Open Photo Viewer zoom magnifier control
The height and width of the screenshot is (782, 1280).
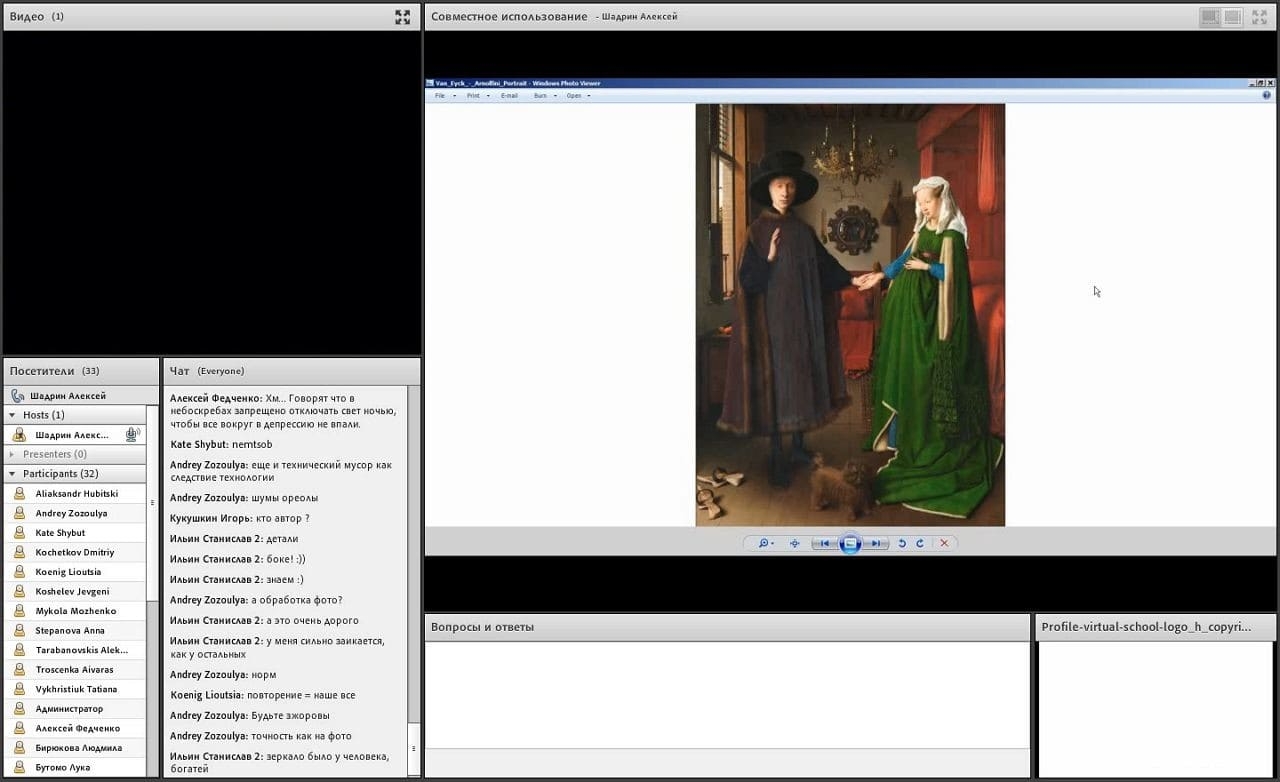click(765, 543)
